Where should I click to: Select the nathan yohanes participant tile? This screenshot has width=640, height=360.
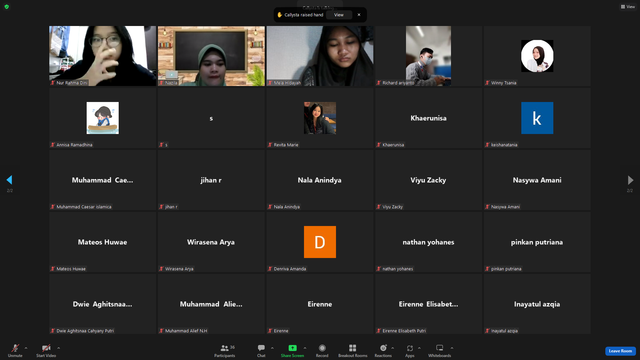tap(428, 242)
